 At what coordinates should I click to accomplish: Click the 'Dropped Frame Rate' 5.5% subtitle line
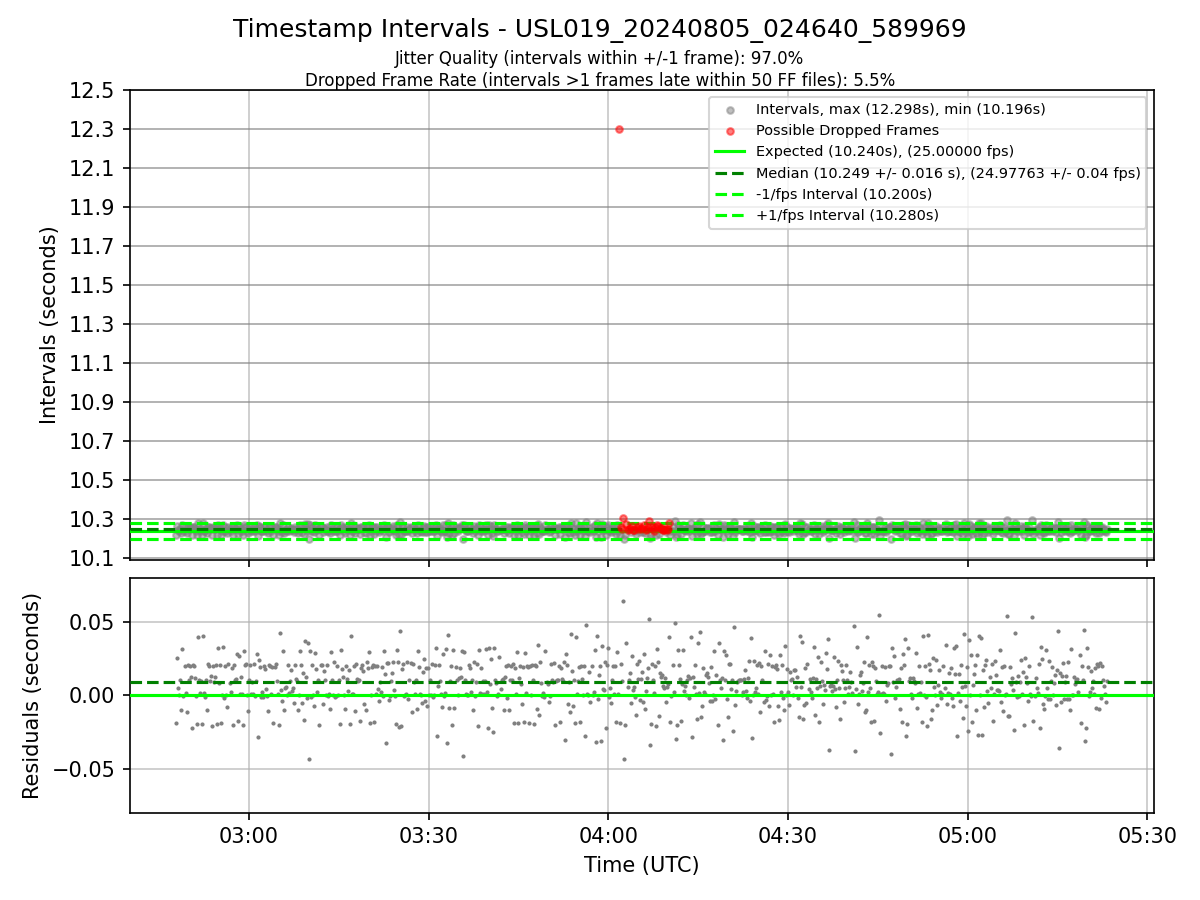point(599,80)
